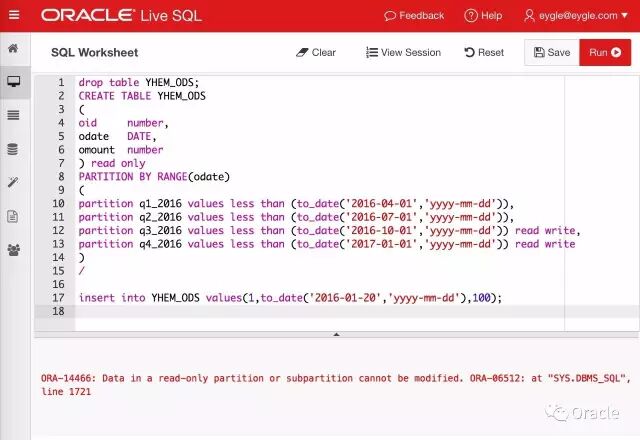Click the circular arrow Reset icon

click(469, 52)
